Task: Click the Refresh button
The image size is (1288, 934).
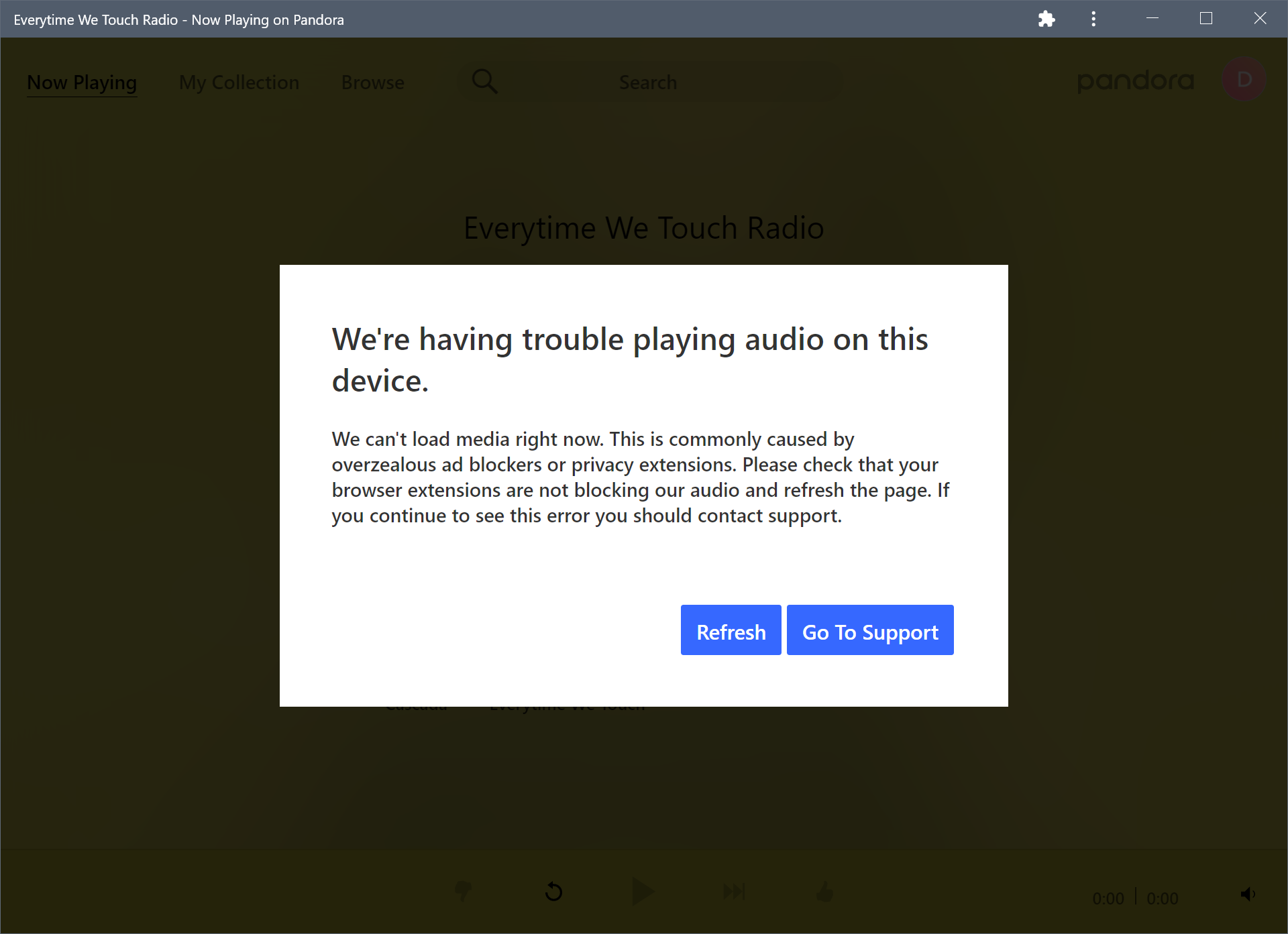Action: click(731, 630)
